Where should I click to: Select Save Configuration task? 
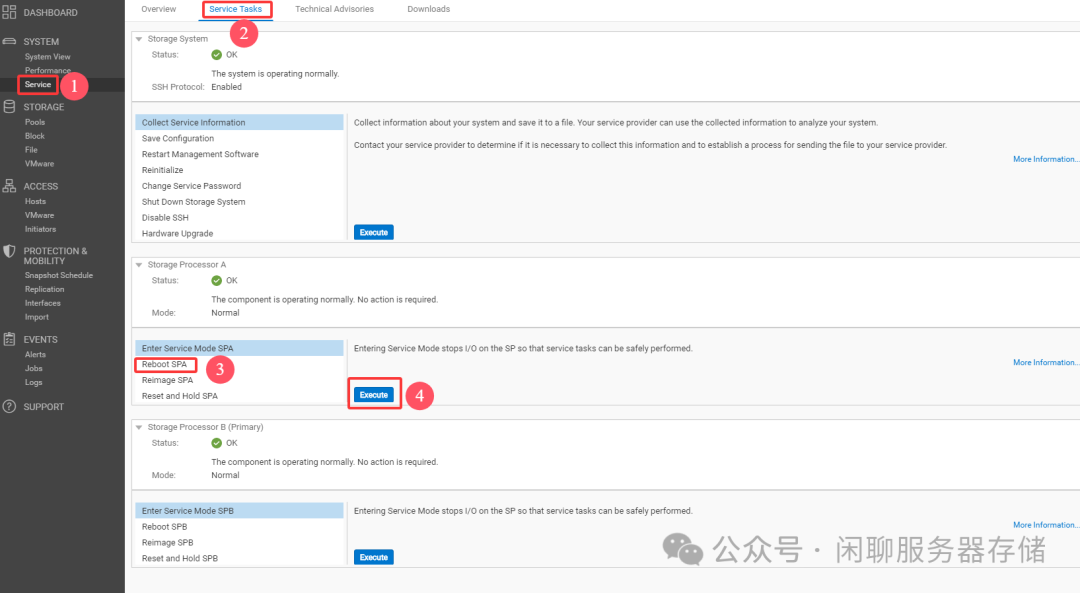pos(239,138)
